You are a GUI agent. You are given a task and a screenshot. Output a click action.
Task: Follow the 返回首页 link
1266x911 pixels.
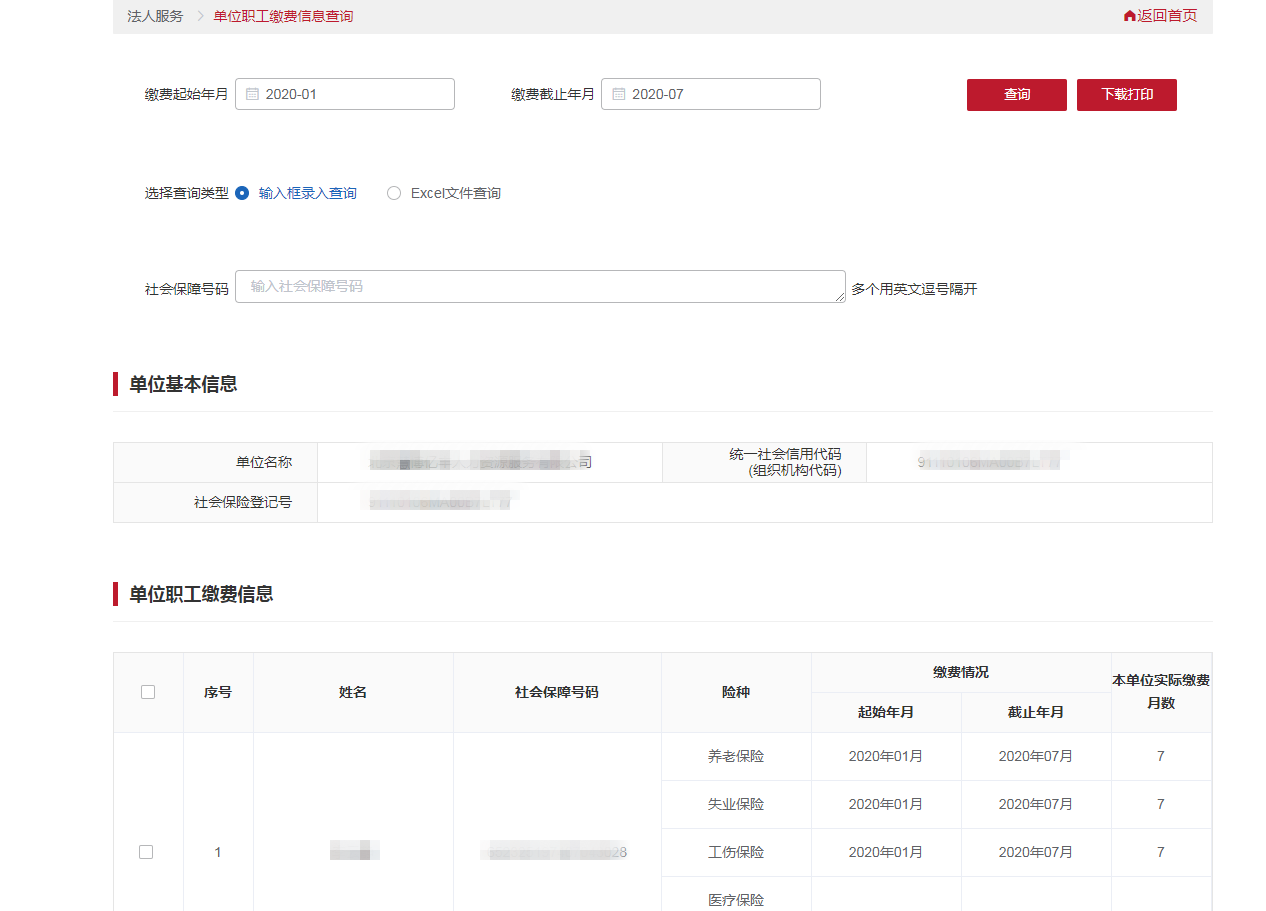coord(1165,15)
